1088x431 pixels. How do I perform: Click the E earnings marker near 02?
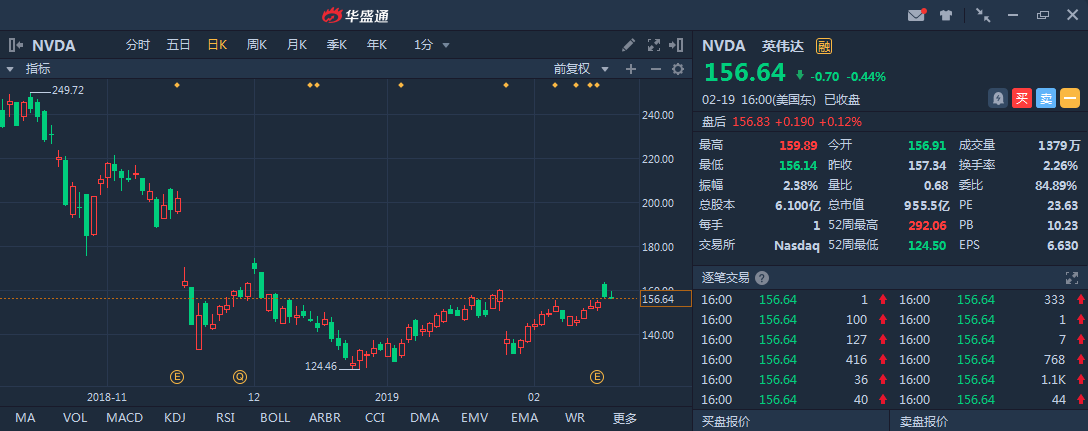click(597, 377)
